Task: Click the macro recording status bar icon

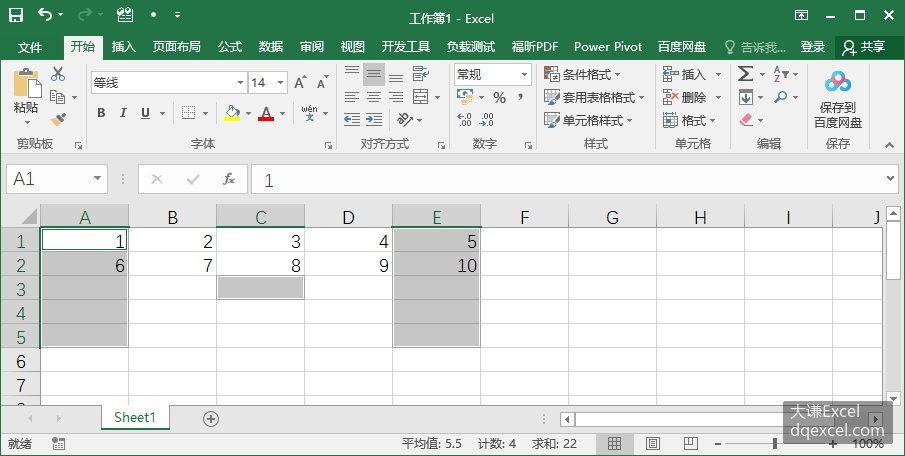Action: [58, 443]
